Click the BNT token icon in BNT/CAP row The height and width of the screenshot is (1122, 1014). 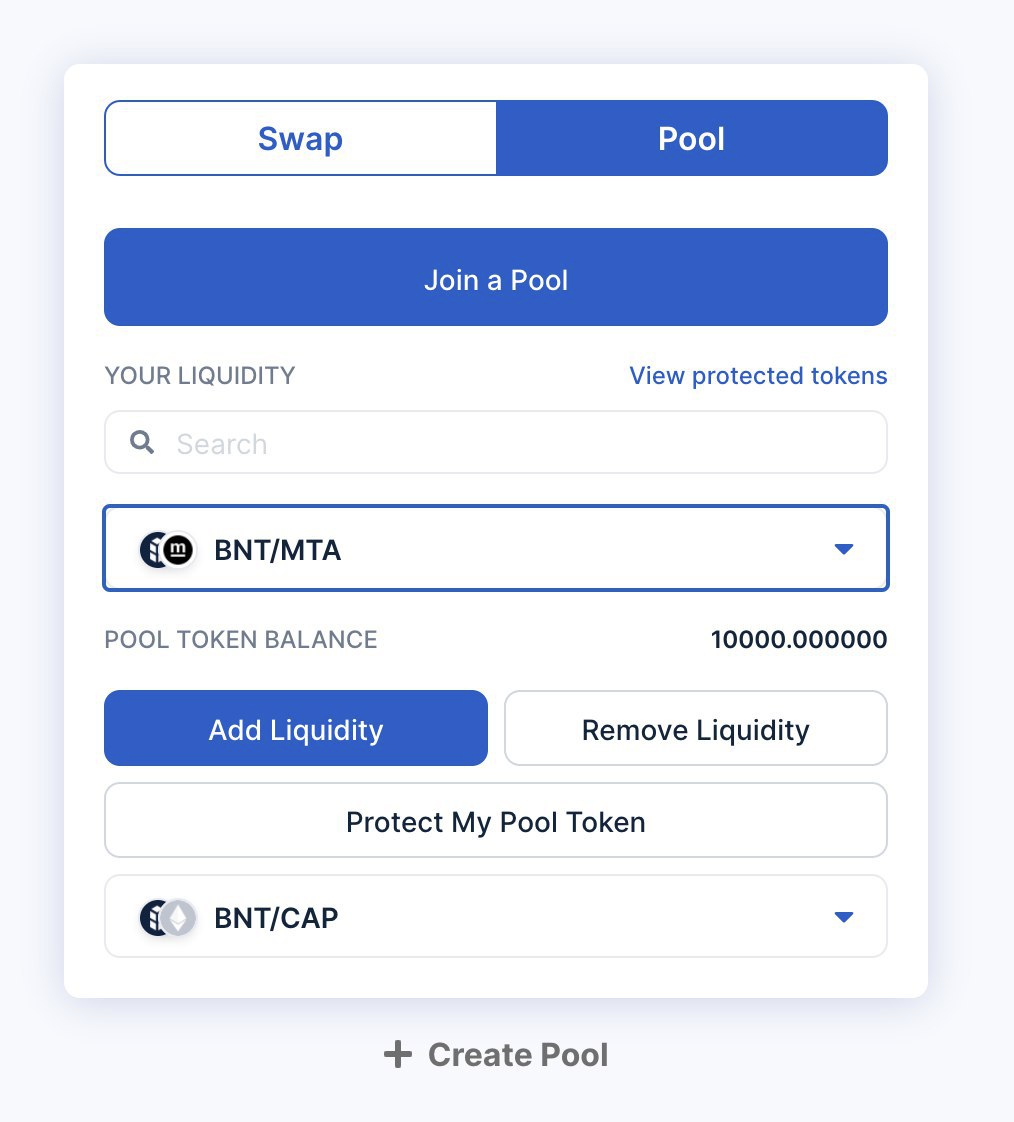pos(153,916)
